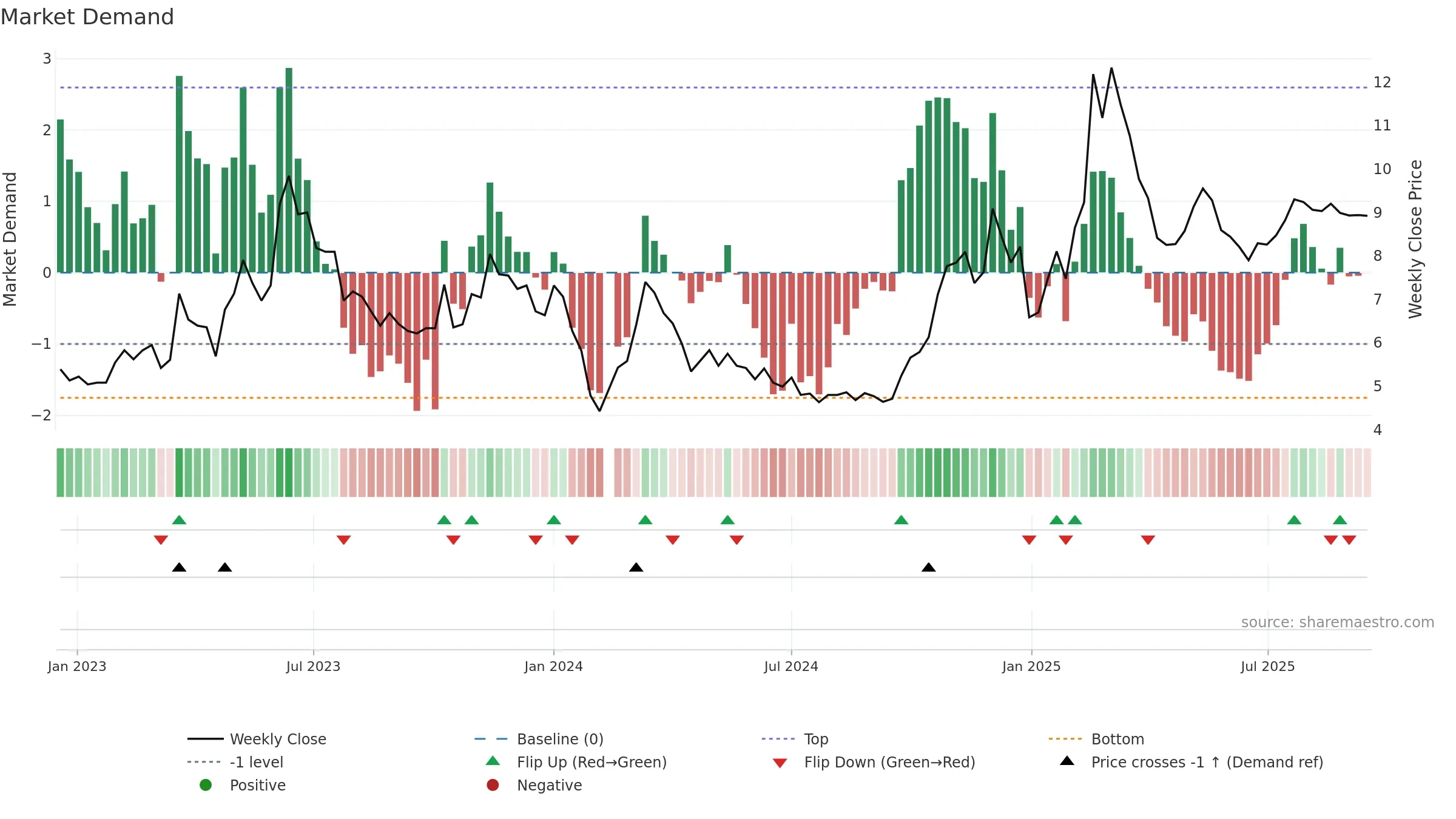Click the green Flip Up legend triangle
The height and width of the screenshot is (819, 1456).
[x=493, y=761]
